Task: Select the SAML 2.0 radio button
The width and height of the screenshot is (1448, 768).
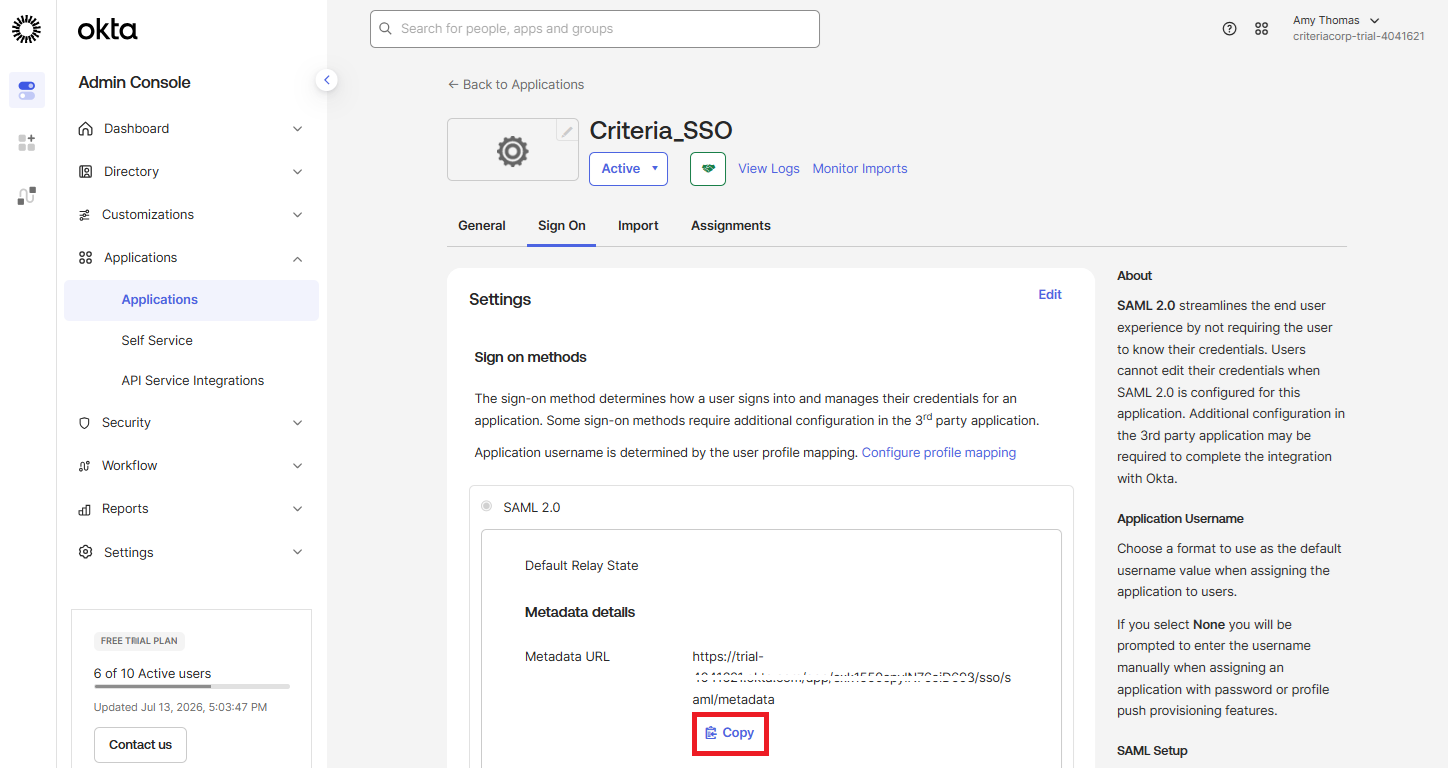Action: [x=487, y=507]
